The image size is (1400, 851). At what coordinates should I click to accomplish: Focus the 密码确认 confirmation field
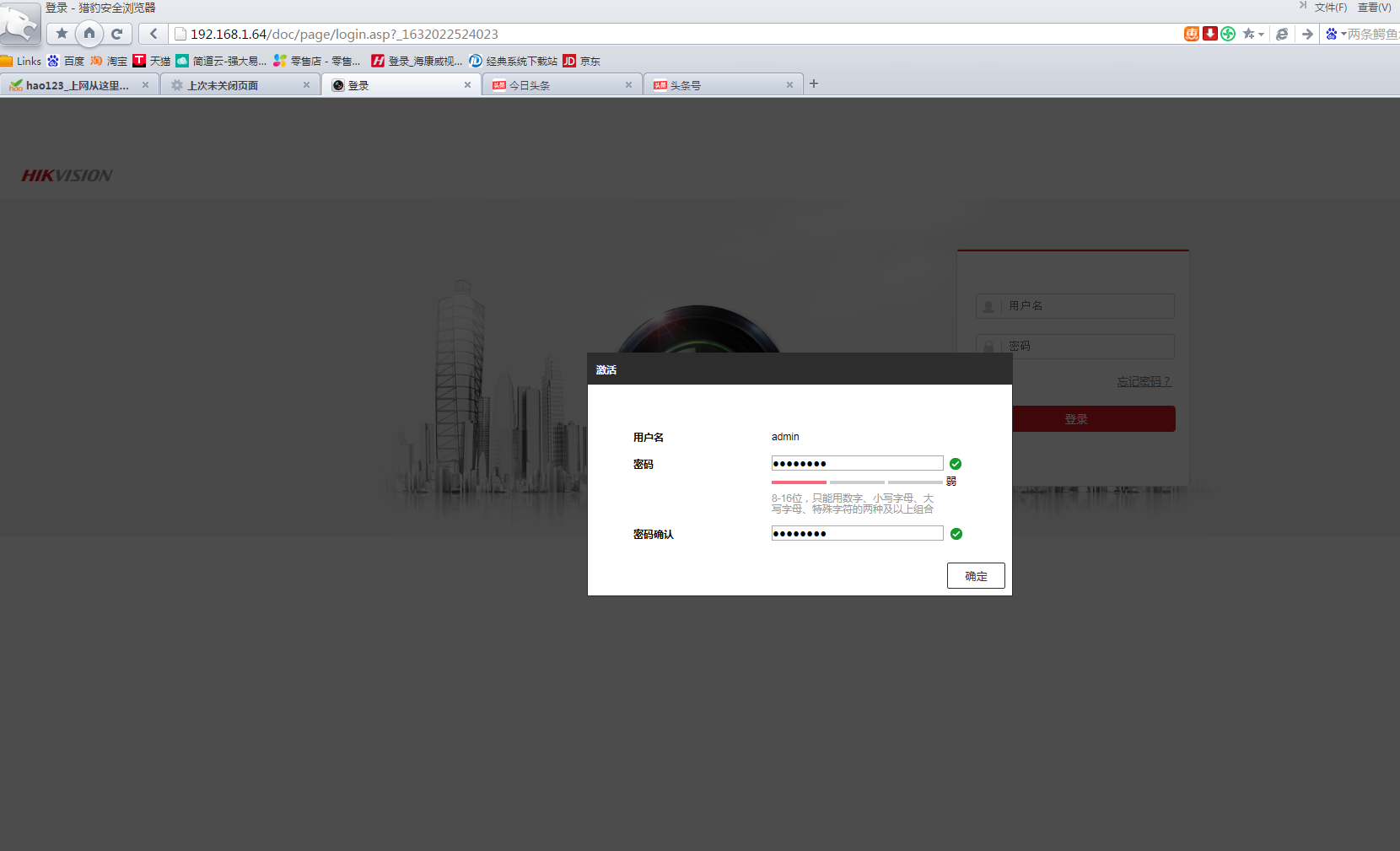coord(857,533)
